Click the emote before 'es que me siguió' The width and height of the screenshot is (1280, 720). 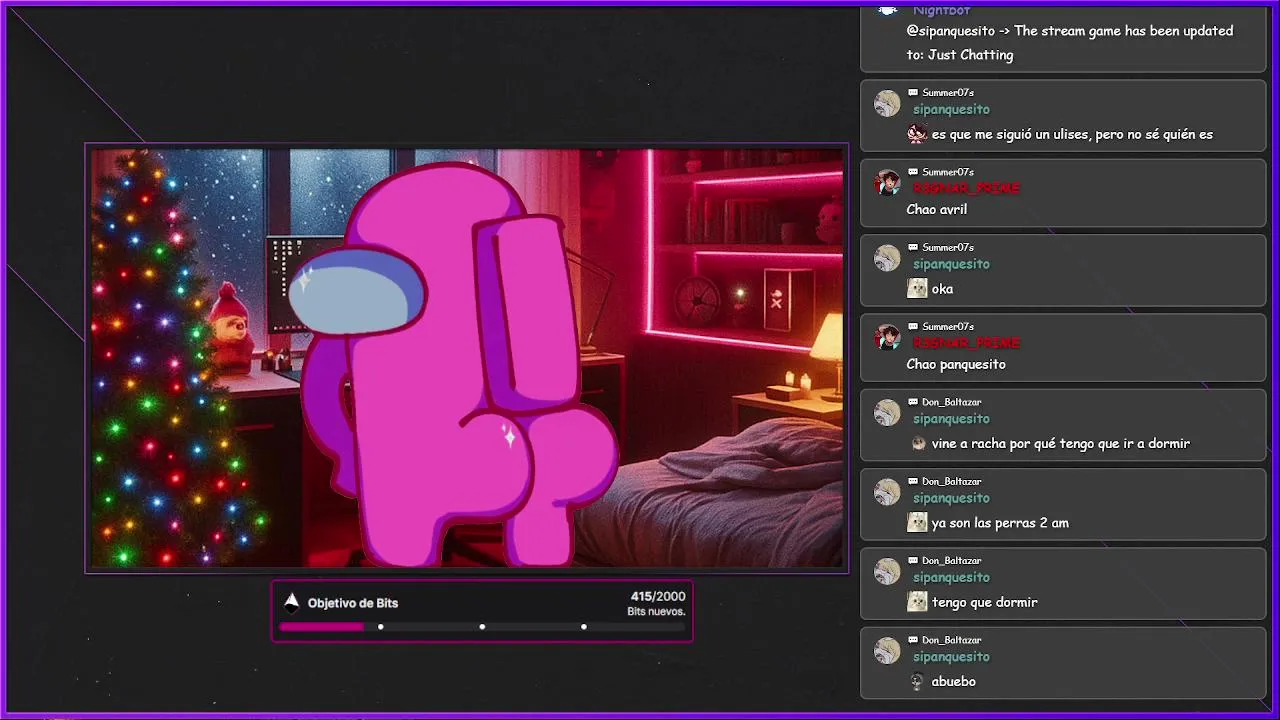coord(917,134)
